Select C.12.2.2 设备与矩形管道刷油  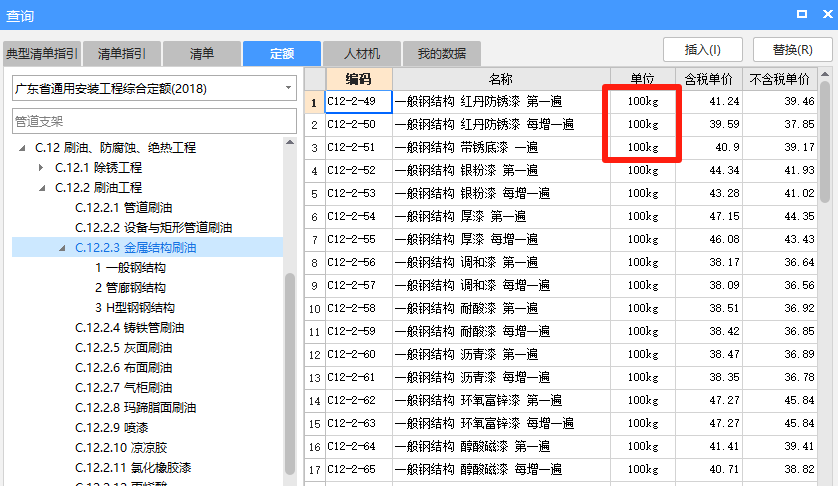(x=153, y=228)
